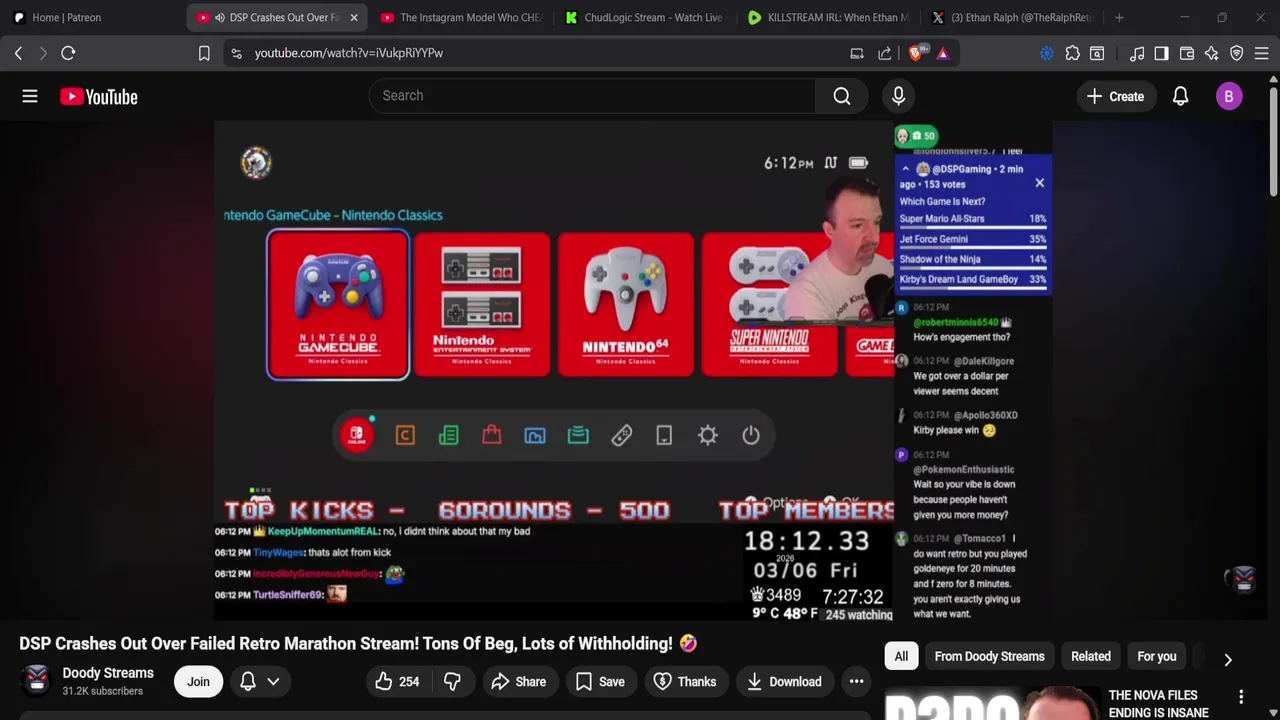Select the Related filter chip
This screenshot has height=720, width=1280.
(x=1091, y=656)
